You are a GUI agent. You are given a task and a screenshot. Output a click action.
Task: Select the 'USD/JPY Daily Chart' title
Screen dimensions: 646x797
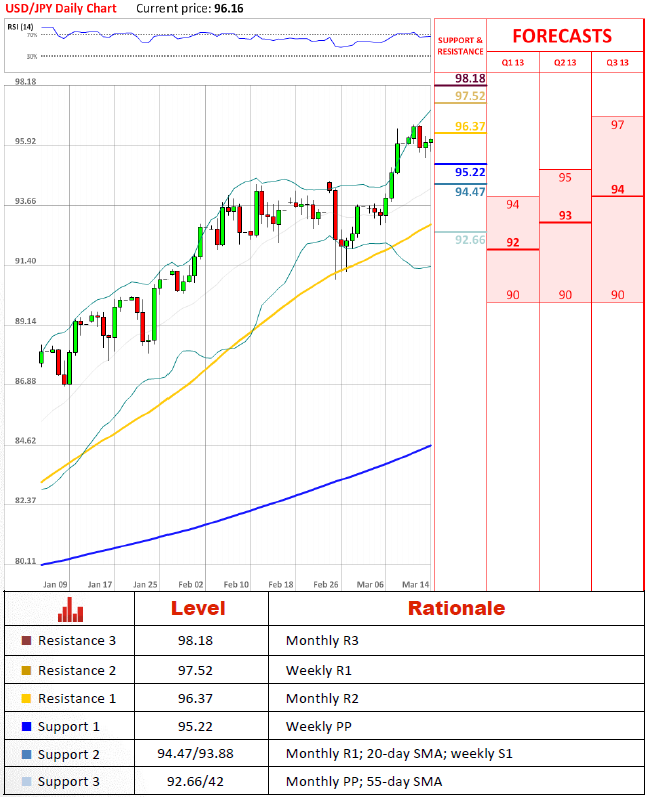(60, 9)
